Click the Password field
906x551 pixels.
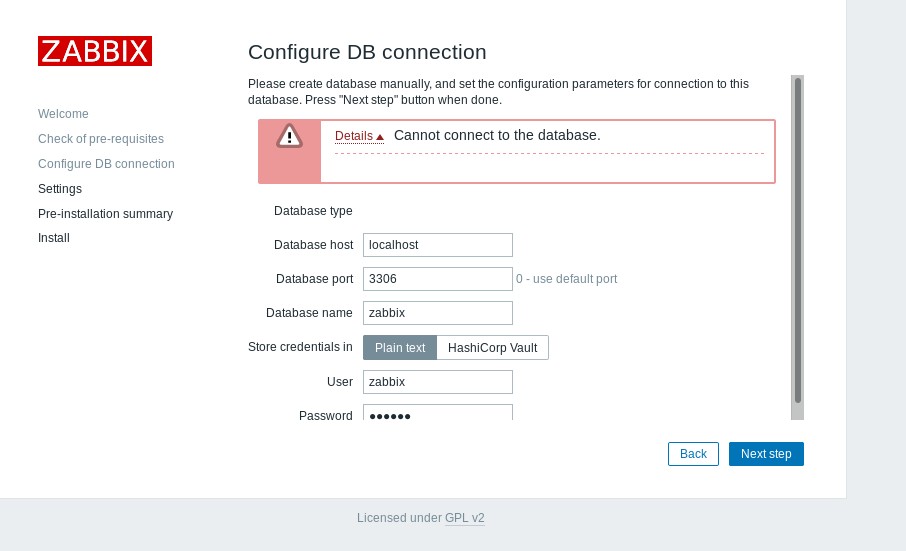point(437,413)
